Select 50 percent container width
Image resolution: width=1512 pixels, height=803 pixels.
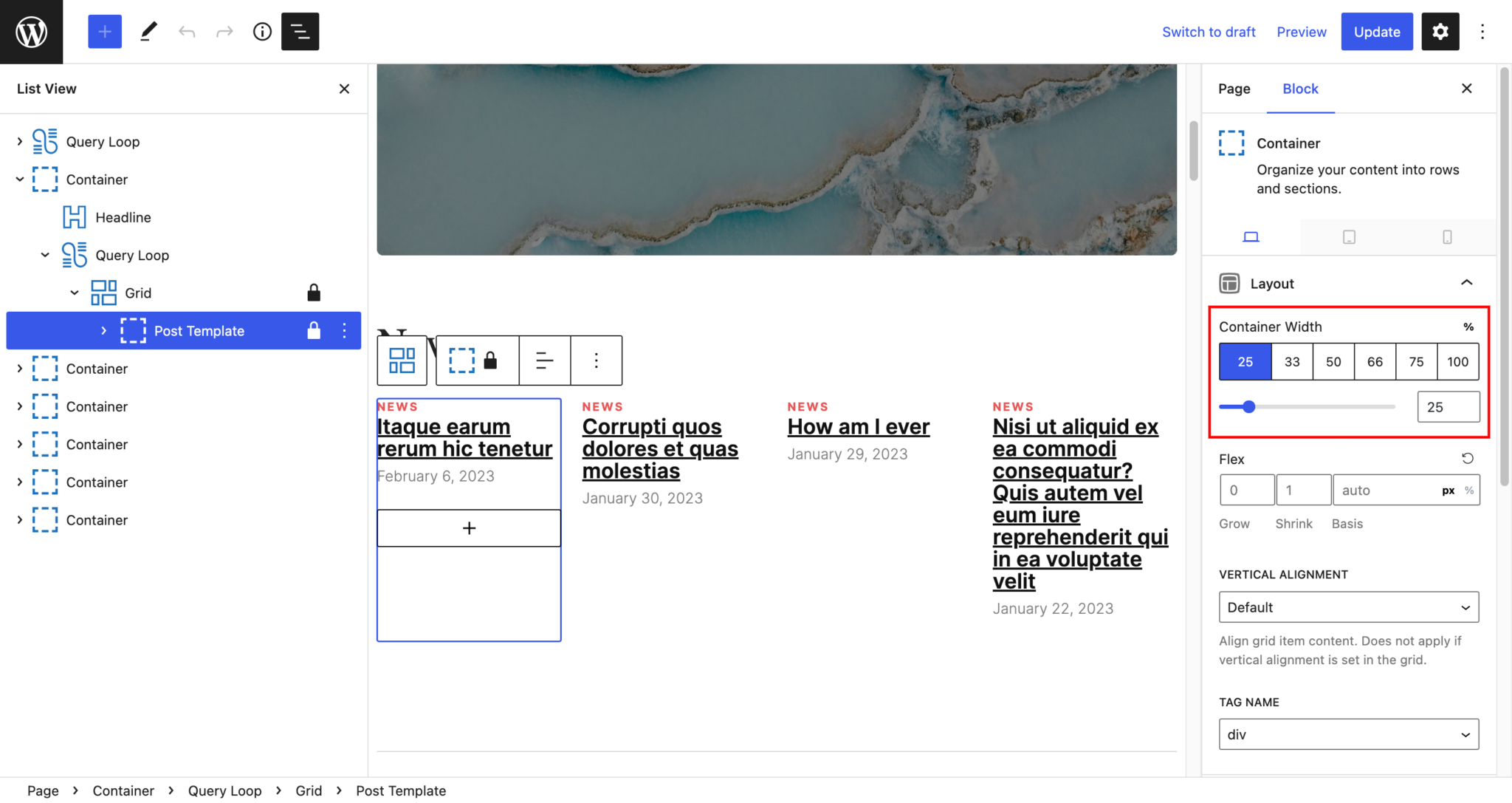(x=1333, y=362)
